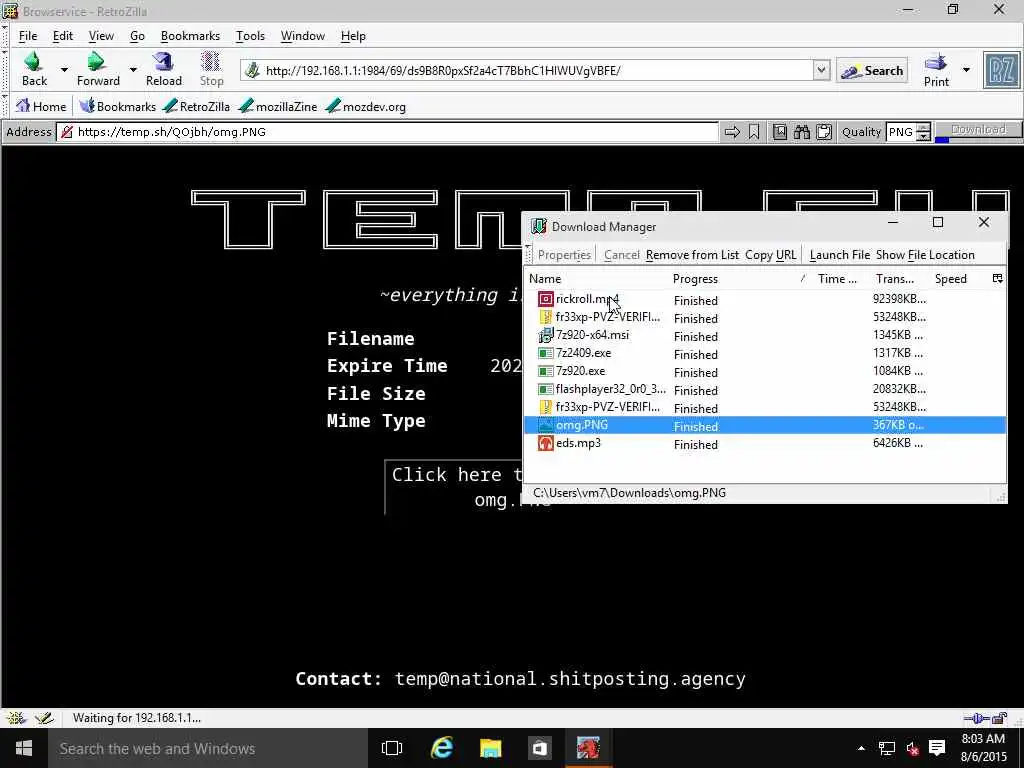This screenshot has width=1024, height=768.
Task: Click the Quality PNG spinner arrows
Action: click(x=923, y=132)
